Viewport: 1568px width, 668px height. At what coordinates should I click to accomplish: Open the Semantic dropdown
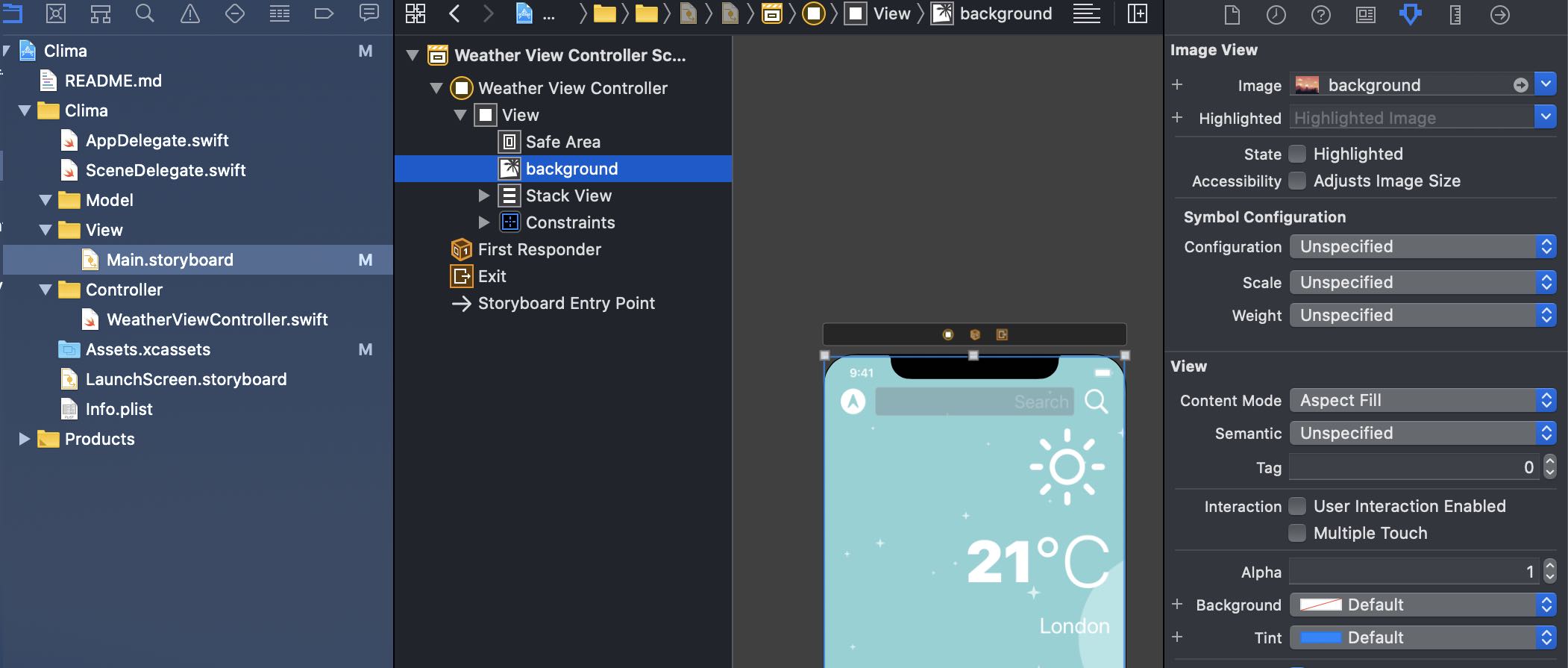(1423, 433)
